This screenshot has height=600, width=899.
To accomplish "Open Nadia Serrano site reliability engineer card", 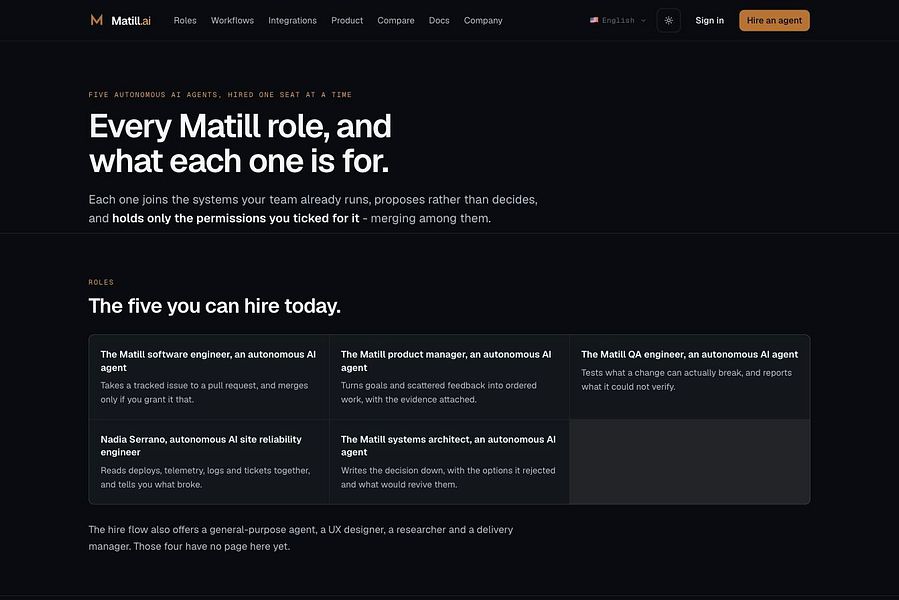I will click(209, 462).
